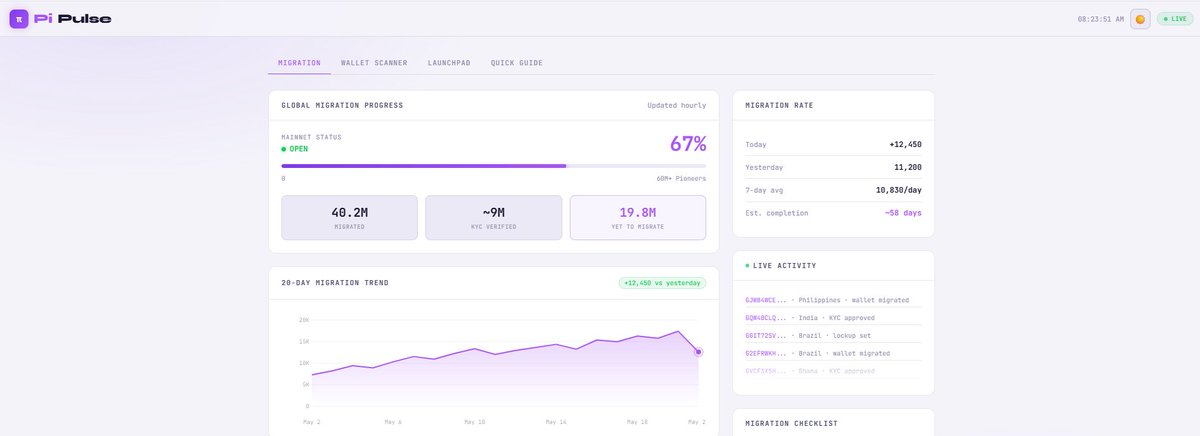Image resolution: width=1200 pixels, height=436 pixels.
Task: Click the 08:23:51 AM clock
Action: (1100, 19)
